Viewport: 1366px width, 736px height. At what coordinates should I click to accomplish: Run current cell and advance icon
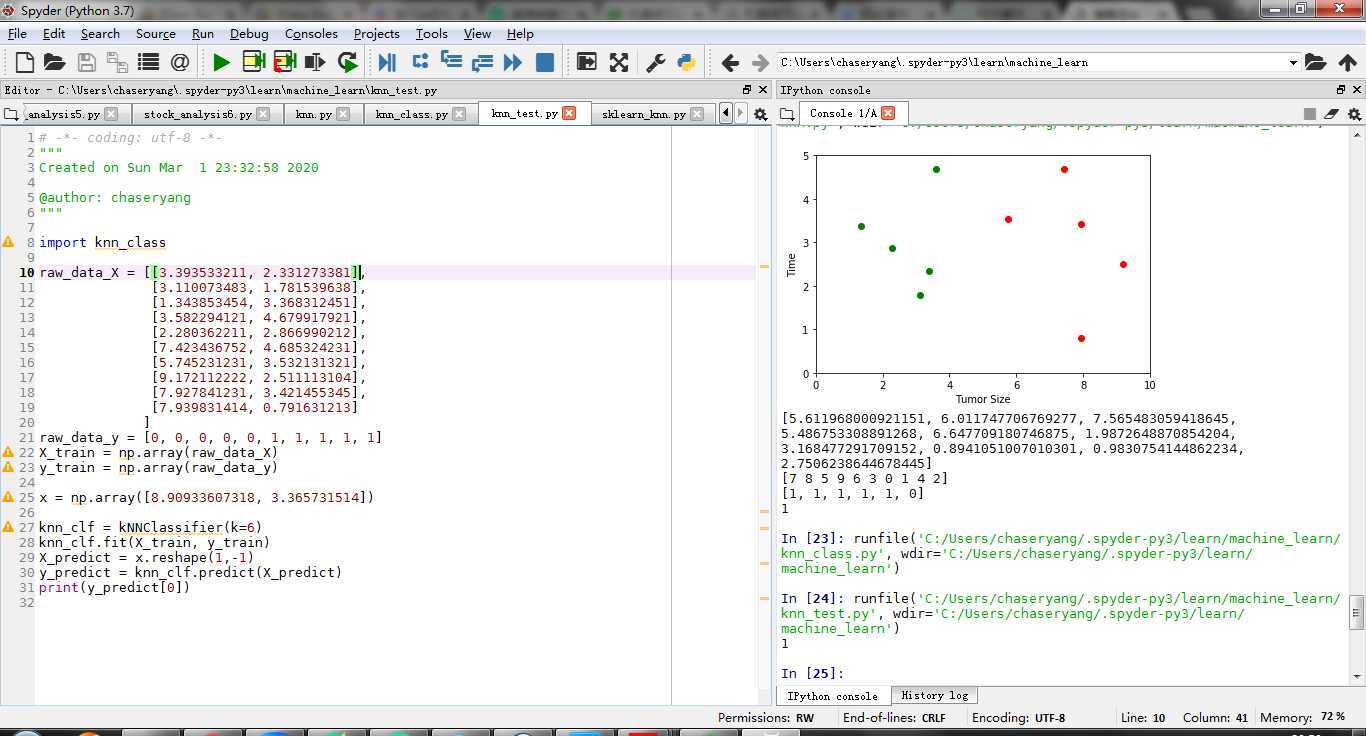pyautogui.click(x=284, y=62)
